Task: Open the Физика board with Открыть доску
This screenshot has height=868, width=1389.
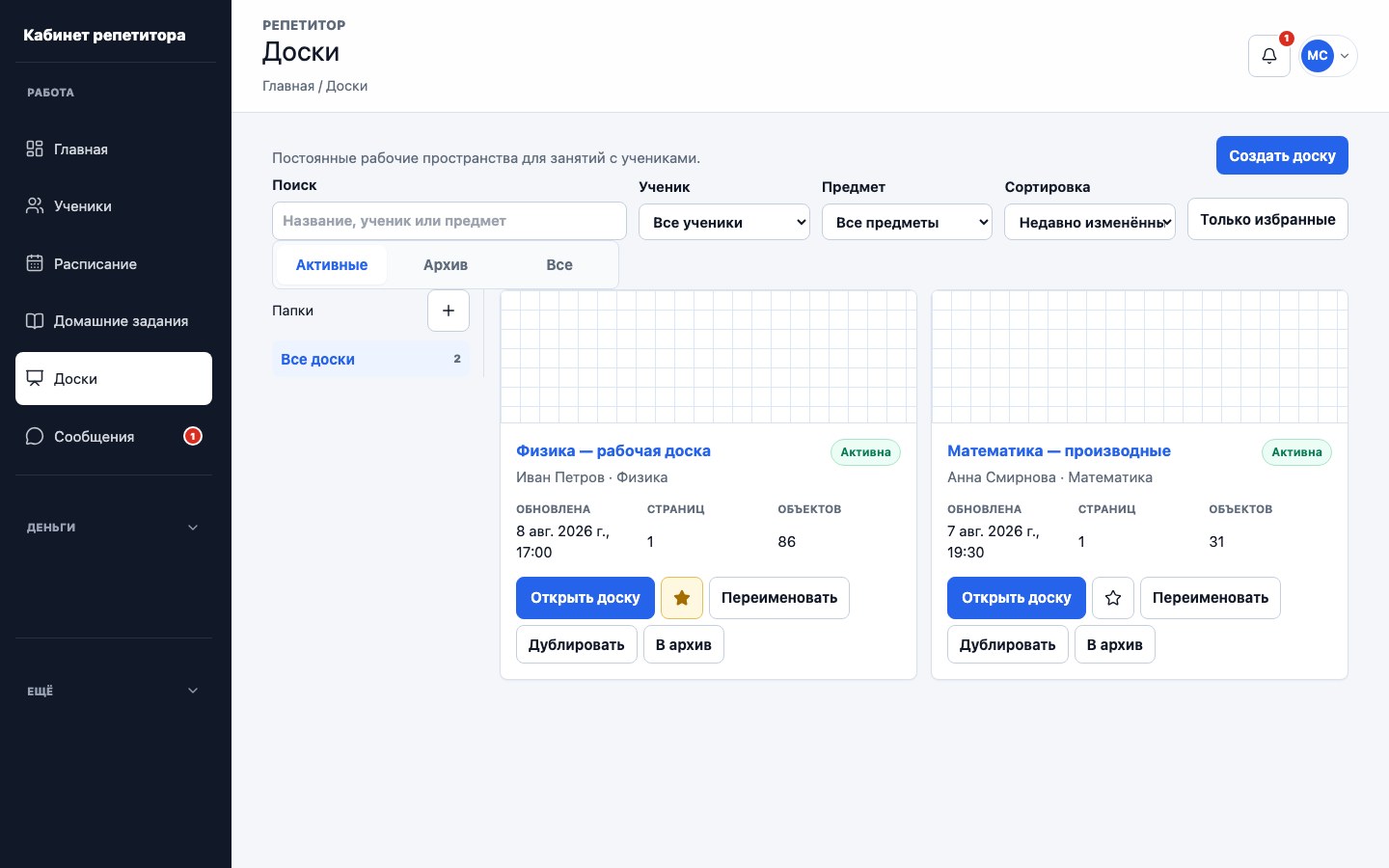Action: click(x=586, y=598)
